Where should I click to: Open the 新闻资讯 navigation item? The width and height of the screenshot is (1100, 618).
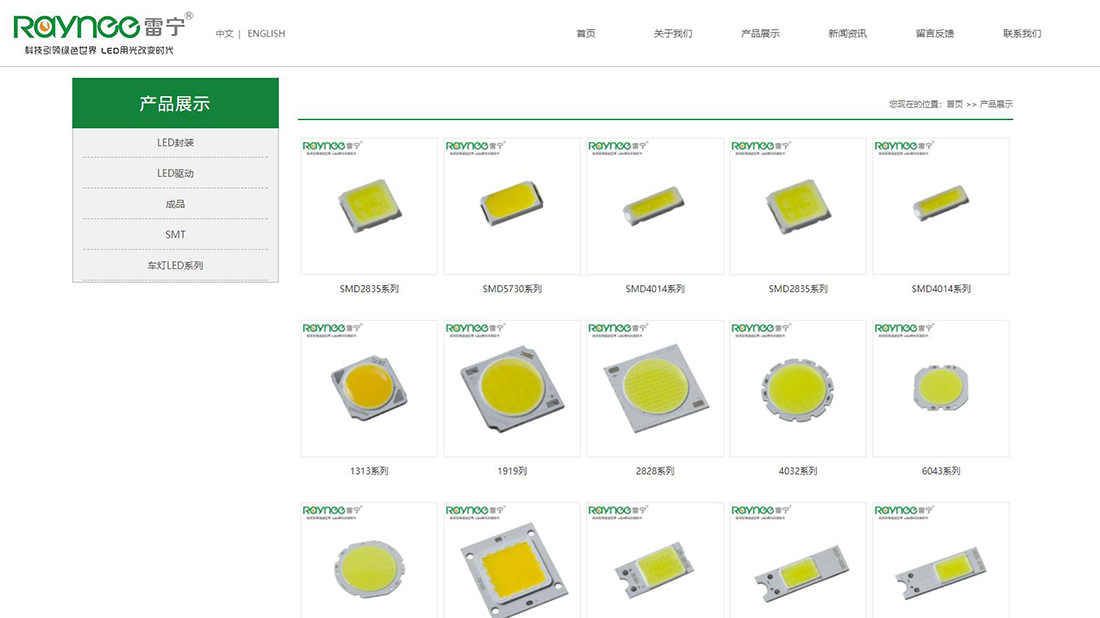point(847,34)
